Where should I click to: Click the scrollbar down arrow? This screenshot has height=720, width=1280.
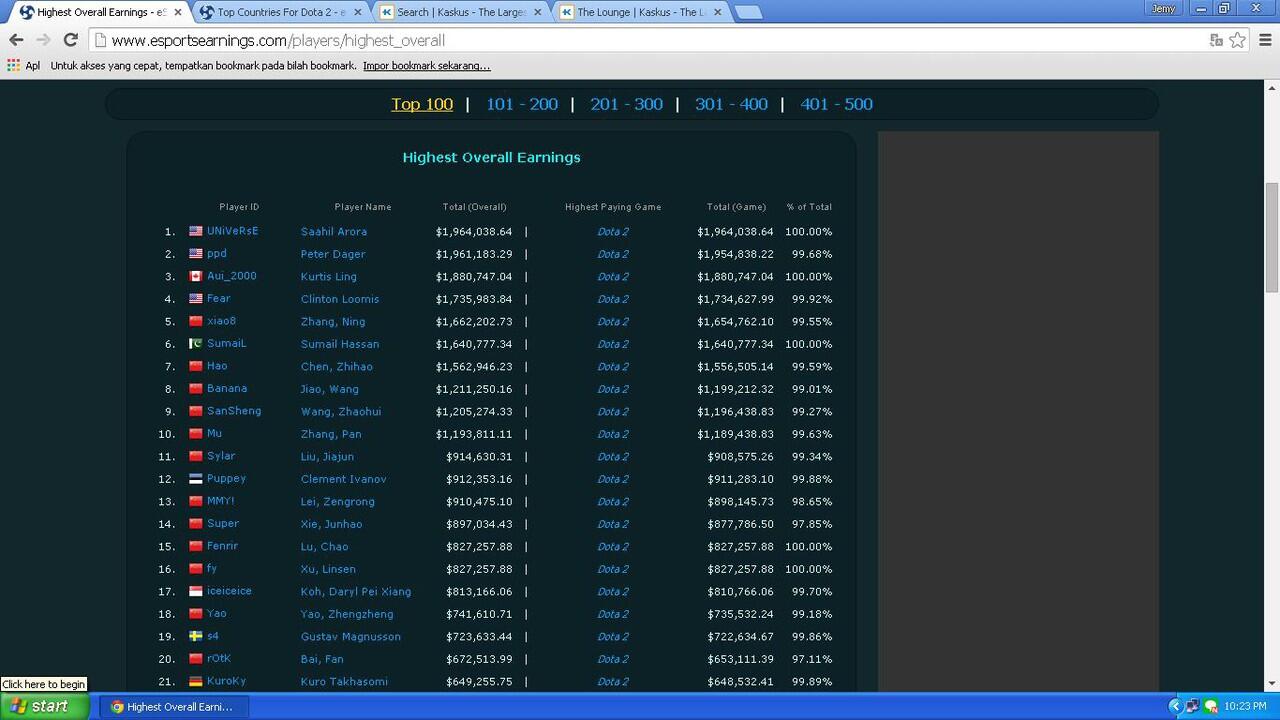pos(1272,684)
